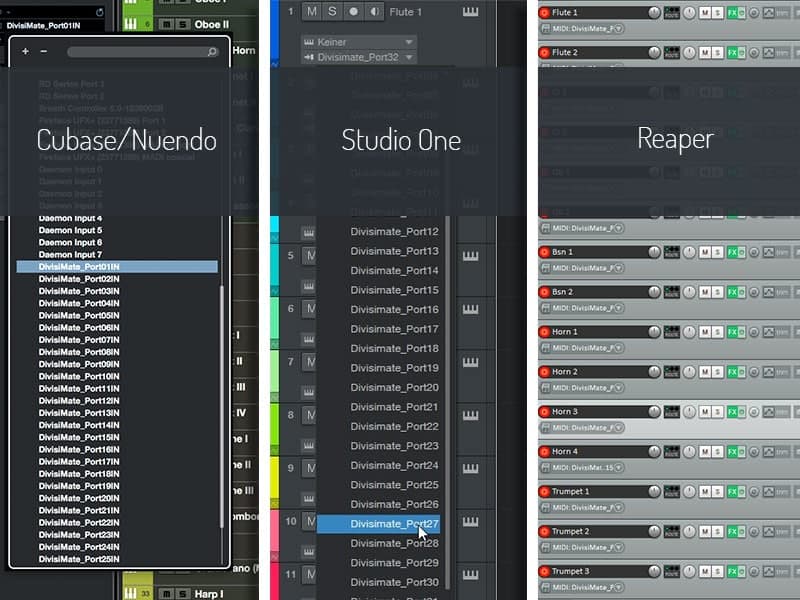Enable monitoring on Studio One Flute 1
Screen dimensions: 800x600
(374, 12)
